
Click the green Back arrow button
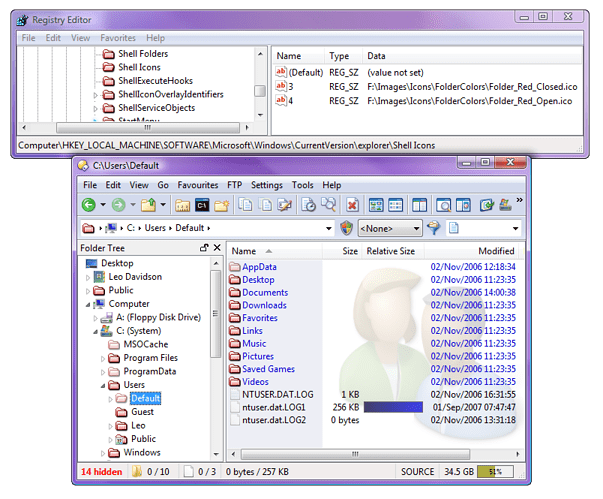click(x=88, y=205)
